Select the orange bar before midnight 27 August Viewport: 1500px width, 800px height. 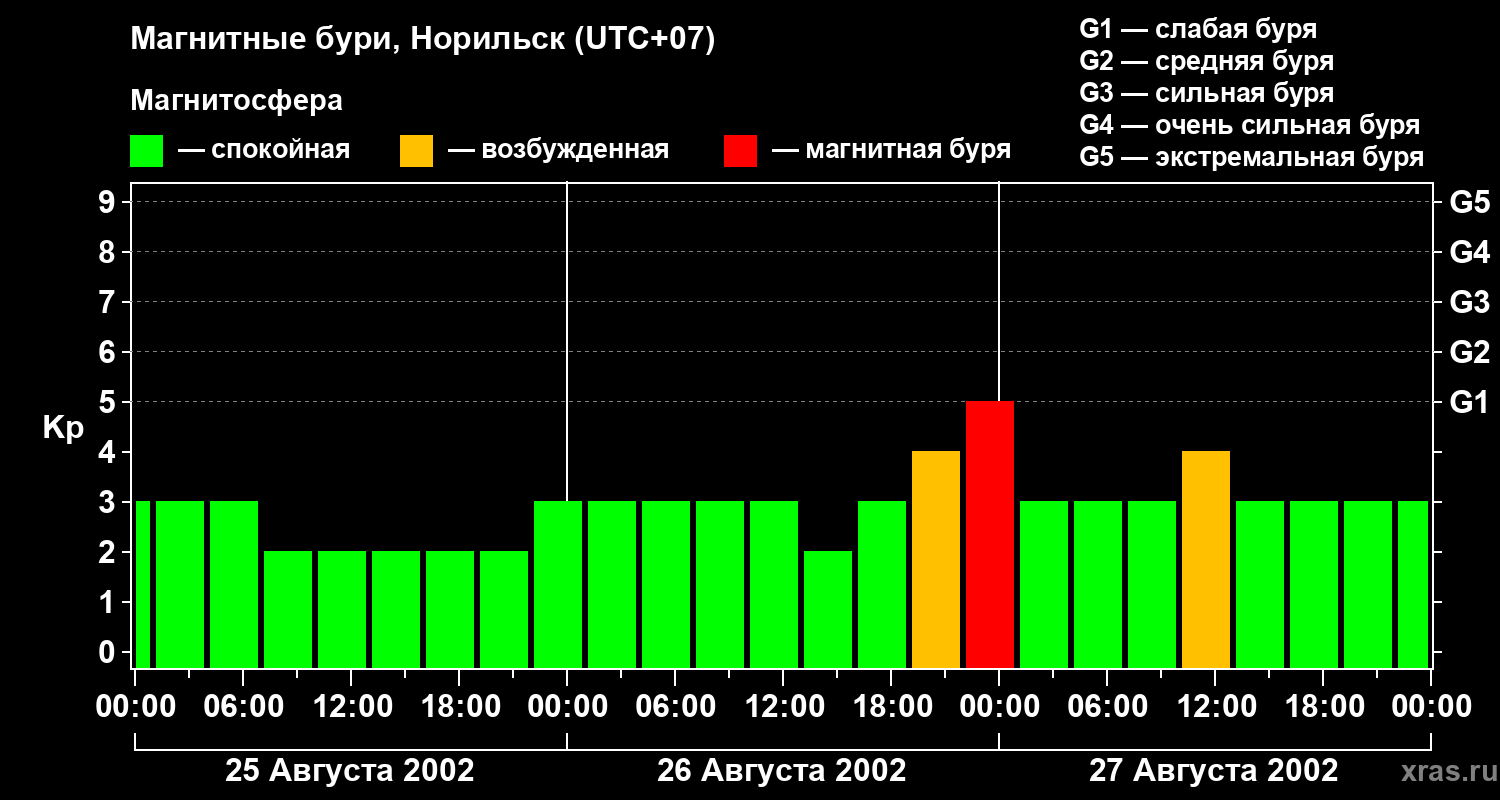pyautogui.click(x=936, y=560)
